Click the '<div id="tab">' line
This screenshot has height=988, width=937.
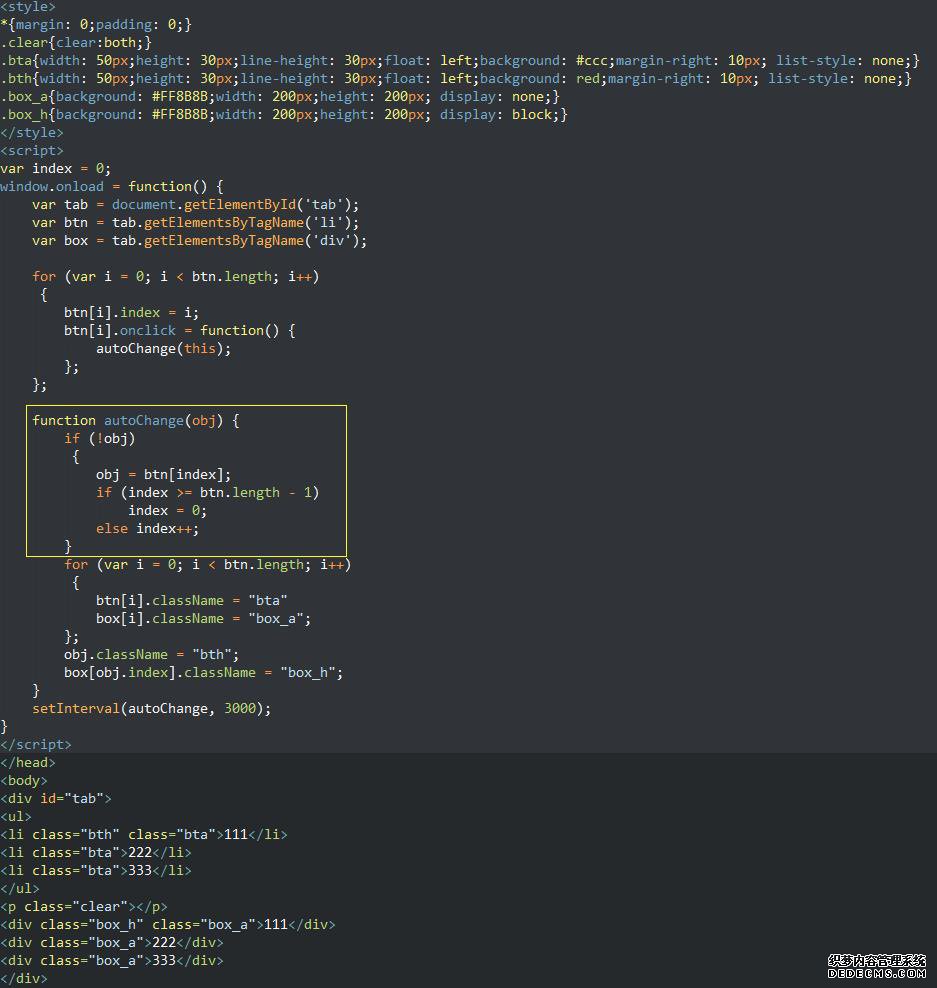(x=55, y=798)
